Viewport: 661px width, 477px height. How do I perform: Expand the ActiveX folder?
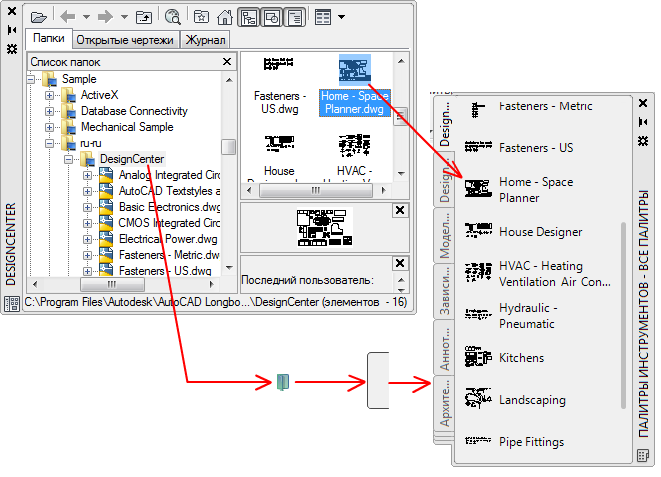click(49, 95)
